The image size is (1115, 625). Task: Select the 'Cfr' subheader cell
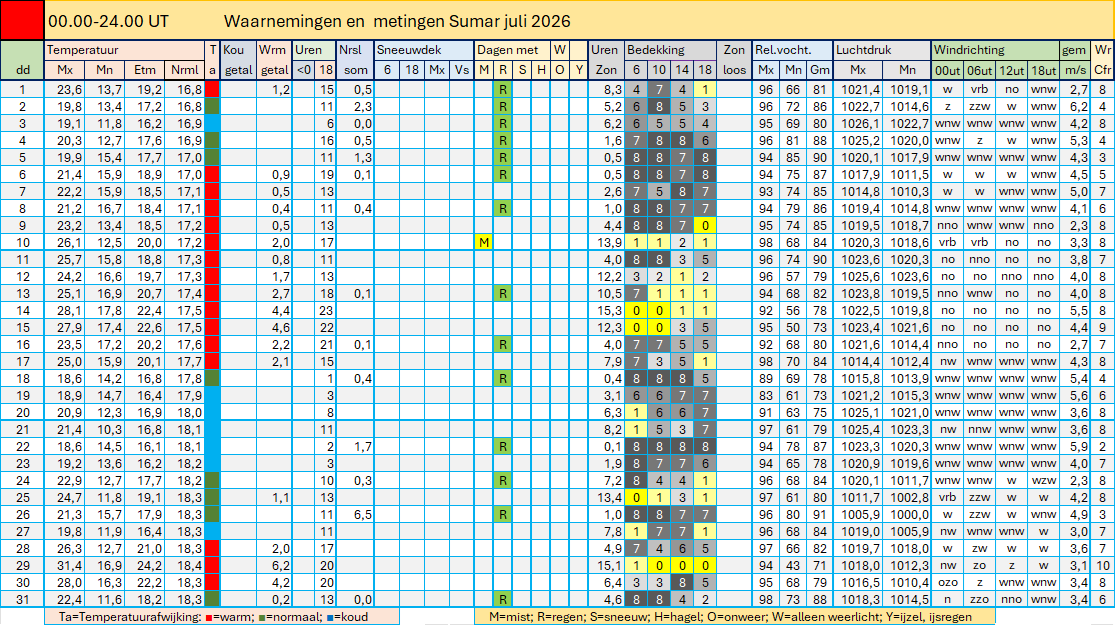click(x=1102, y=70)
